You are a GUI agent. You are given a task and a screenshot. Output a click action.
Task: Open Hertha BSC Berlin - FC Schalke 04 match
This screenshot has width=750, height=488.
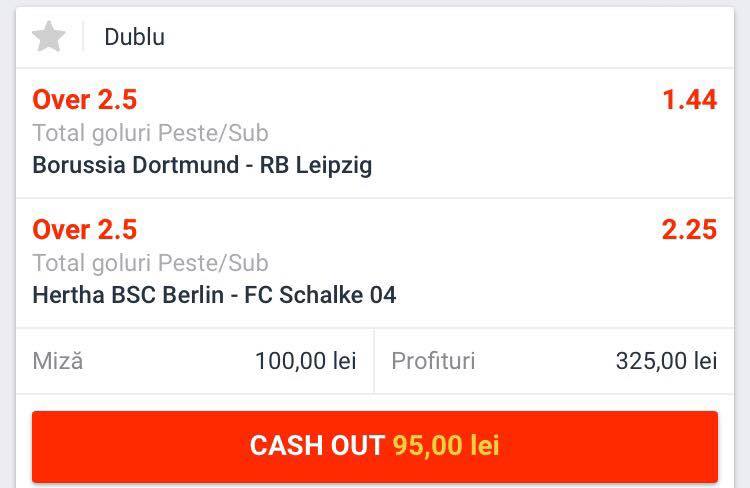tap(214, 295)
